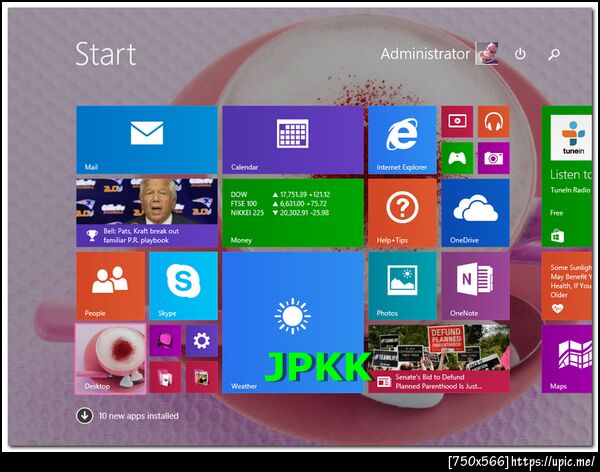
Task: Click the search magnifier icon
Action: 554,54
